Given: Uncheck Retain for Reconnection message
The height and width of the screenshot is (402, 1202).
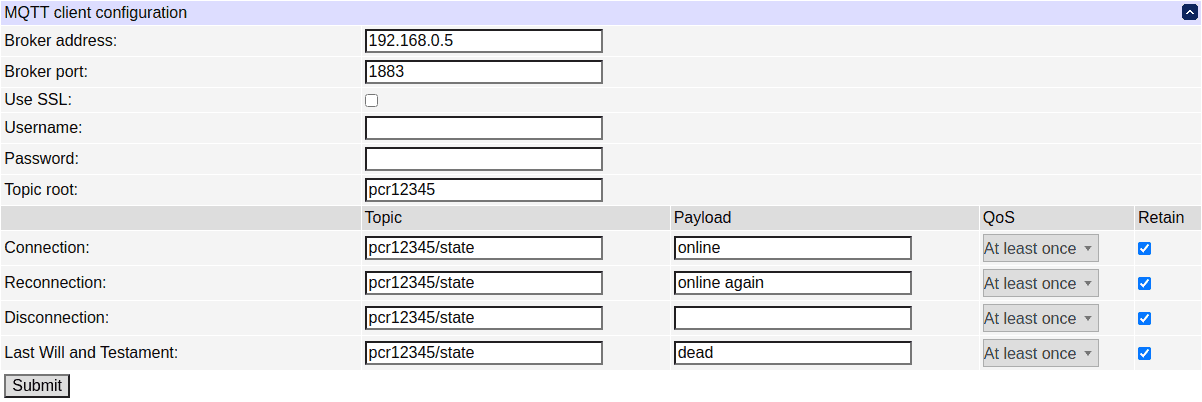Looking at the screenshot, I should click(x=1144, y=284).
